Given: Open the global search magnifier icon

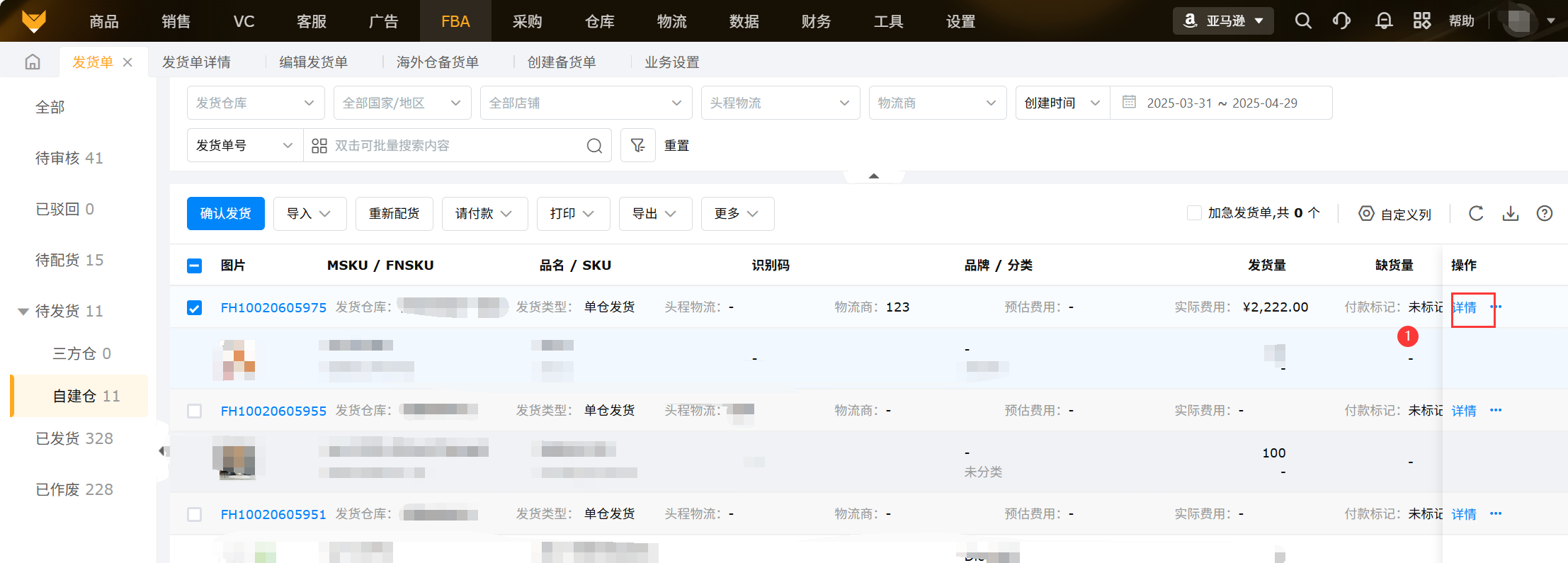Looking at the screenshot, I should 1303,21.
